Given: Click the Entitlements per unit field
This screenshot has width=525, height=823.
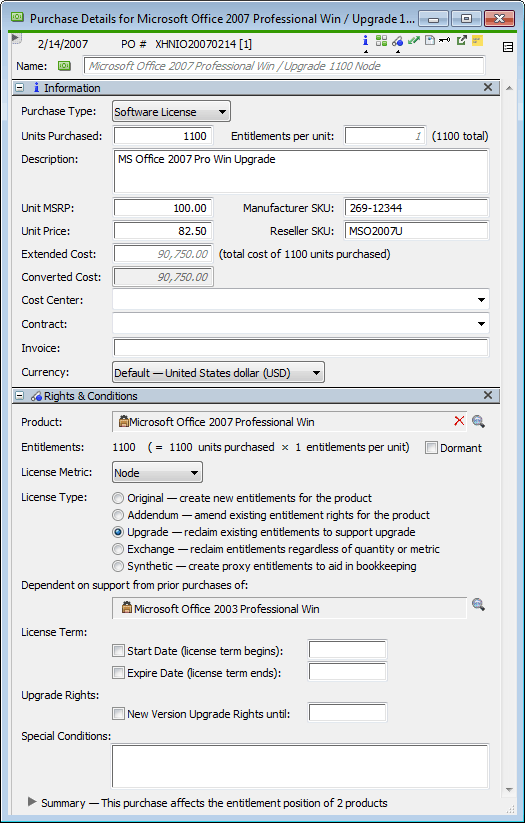Looking at the screenshot, I should point(385,136).
